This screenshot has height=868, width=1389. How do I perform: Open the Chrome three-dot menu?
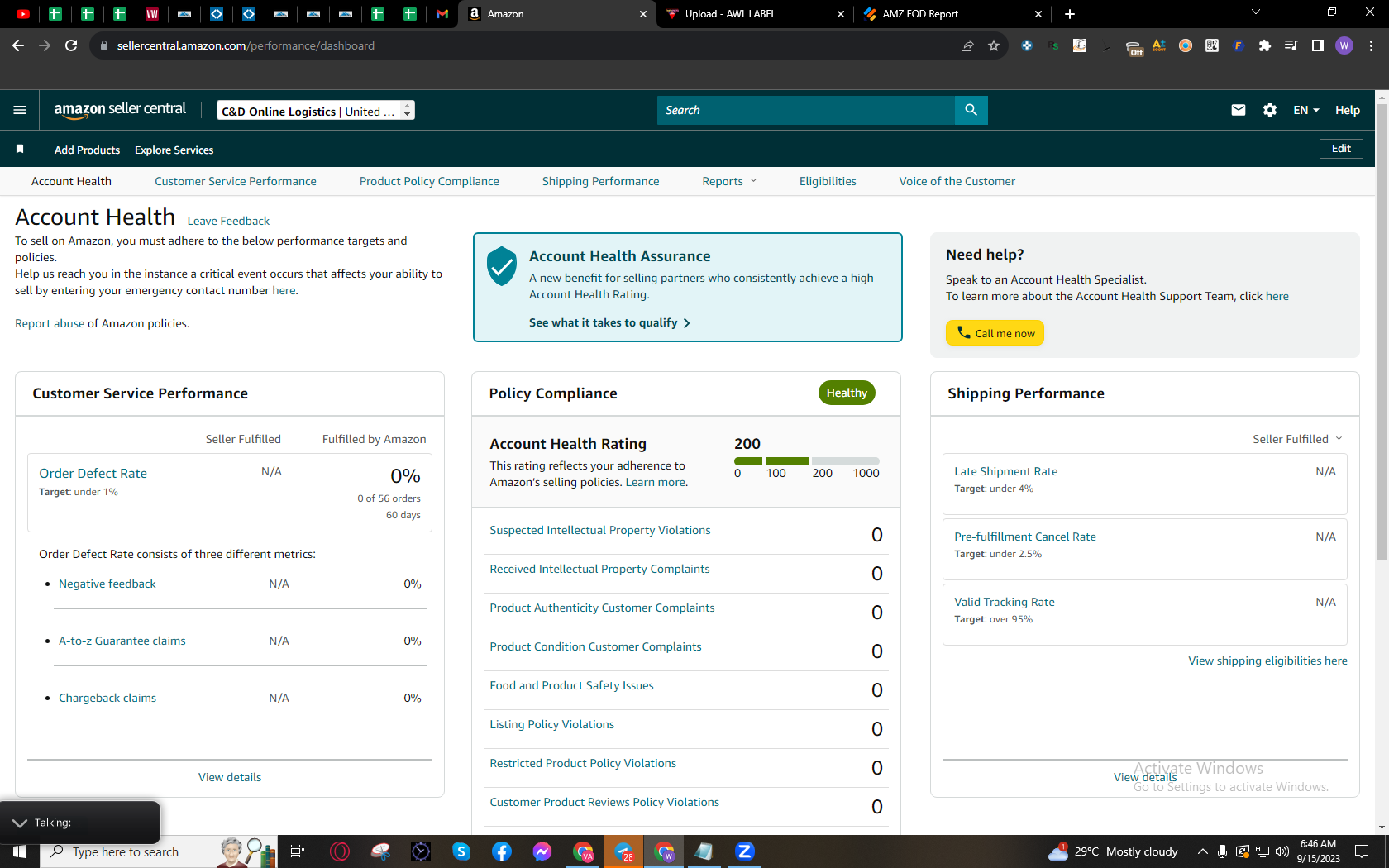tap(1371, 45)
